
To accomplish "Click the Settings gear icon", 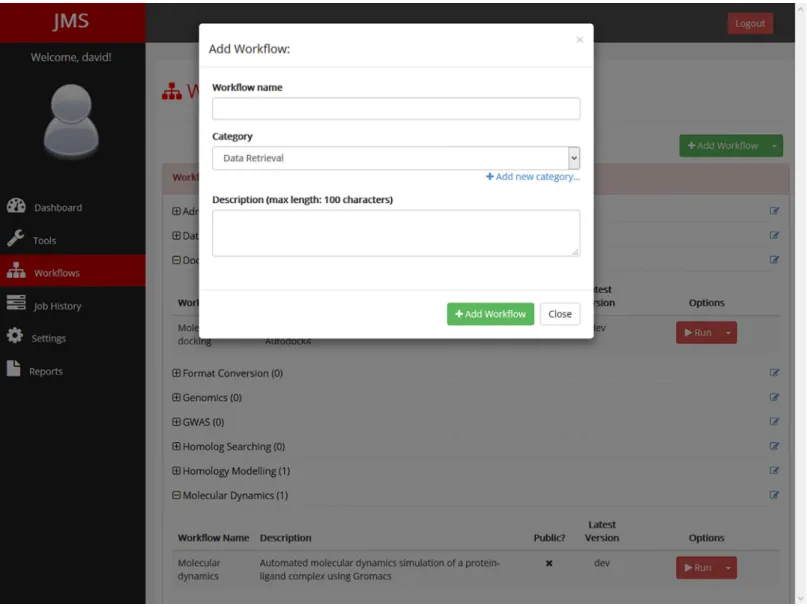I will pos(15,336).
